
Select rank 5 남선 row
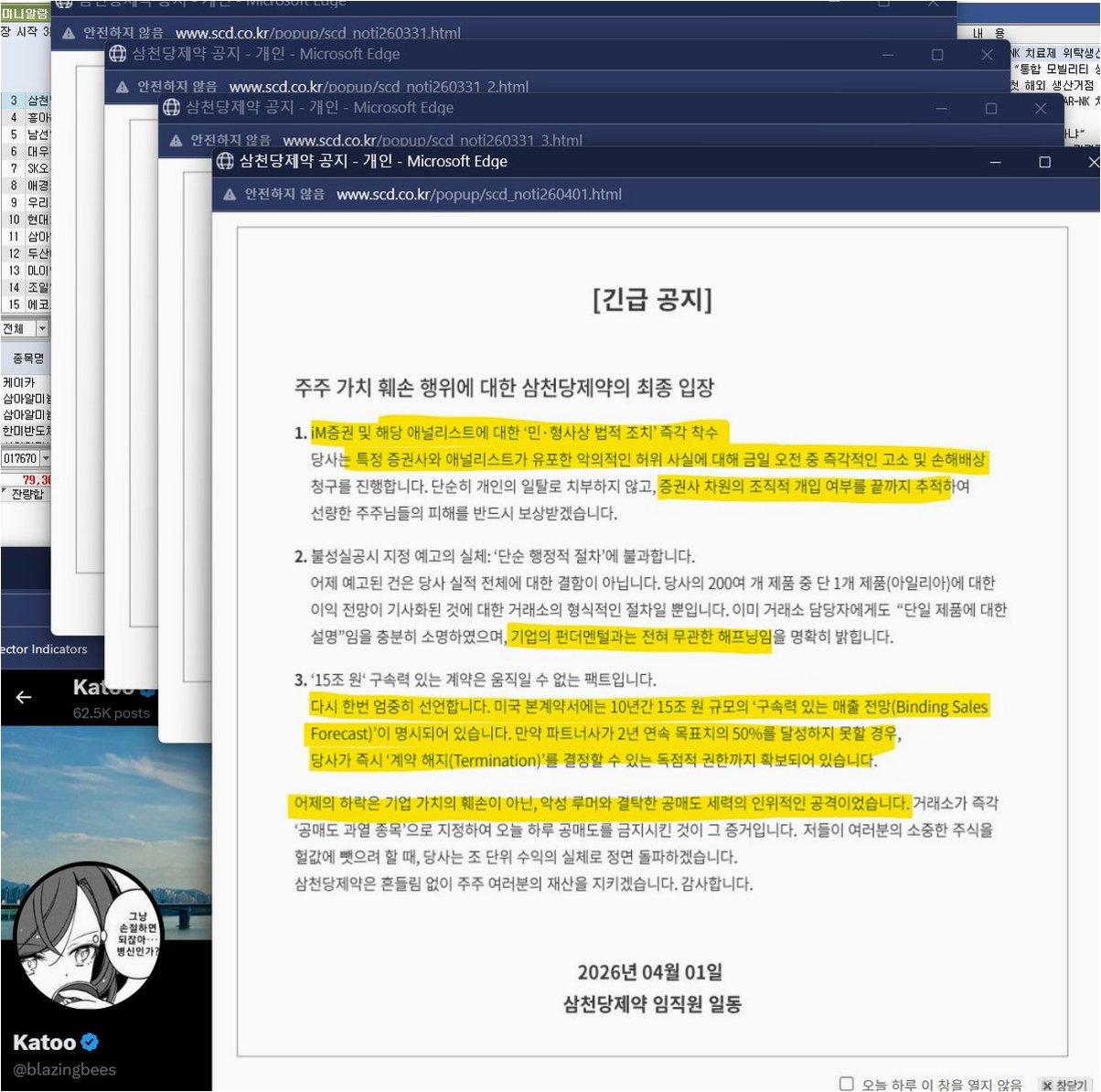pyautogui.click(x=26, y=134)
